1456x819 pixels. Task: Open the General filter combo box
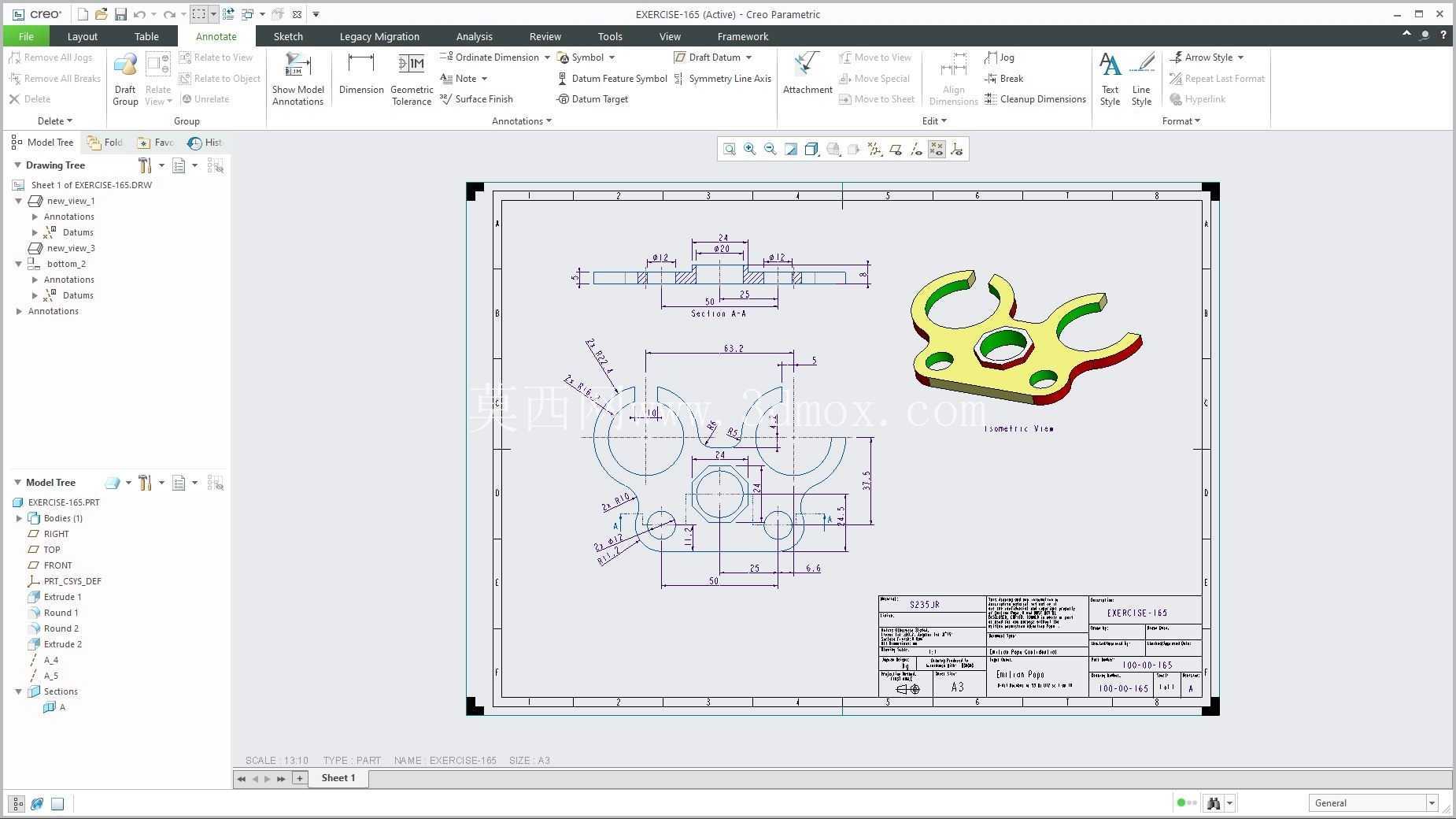tap(1373, 803)
